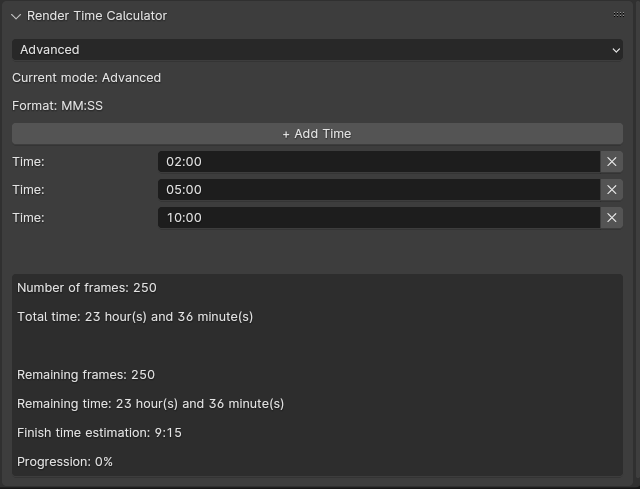
Task: Focus the 10:00 time input field
Action: 378,217
